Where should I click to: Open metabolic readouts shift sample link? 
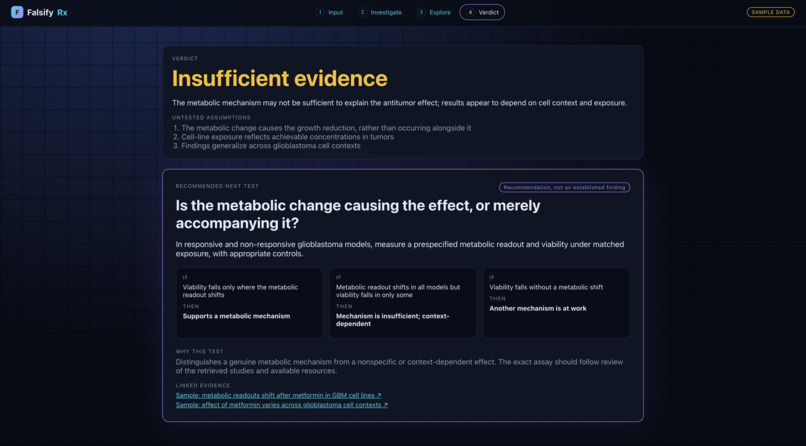click(279, 395)
